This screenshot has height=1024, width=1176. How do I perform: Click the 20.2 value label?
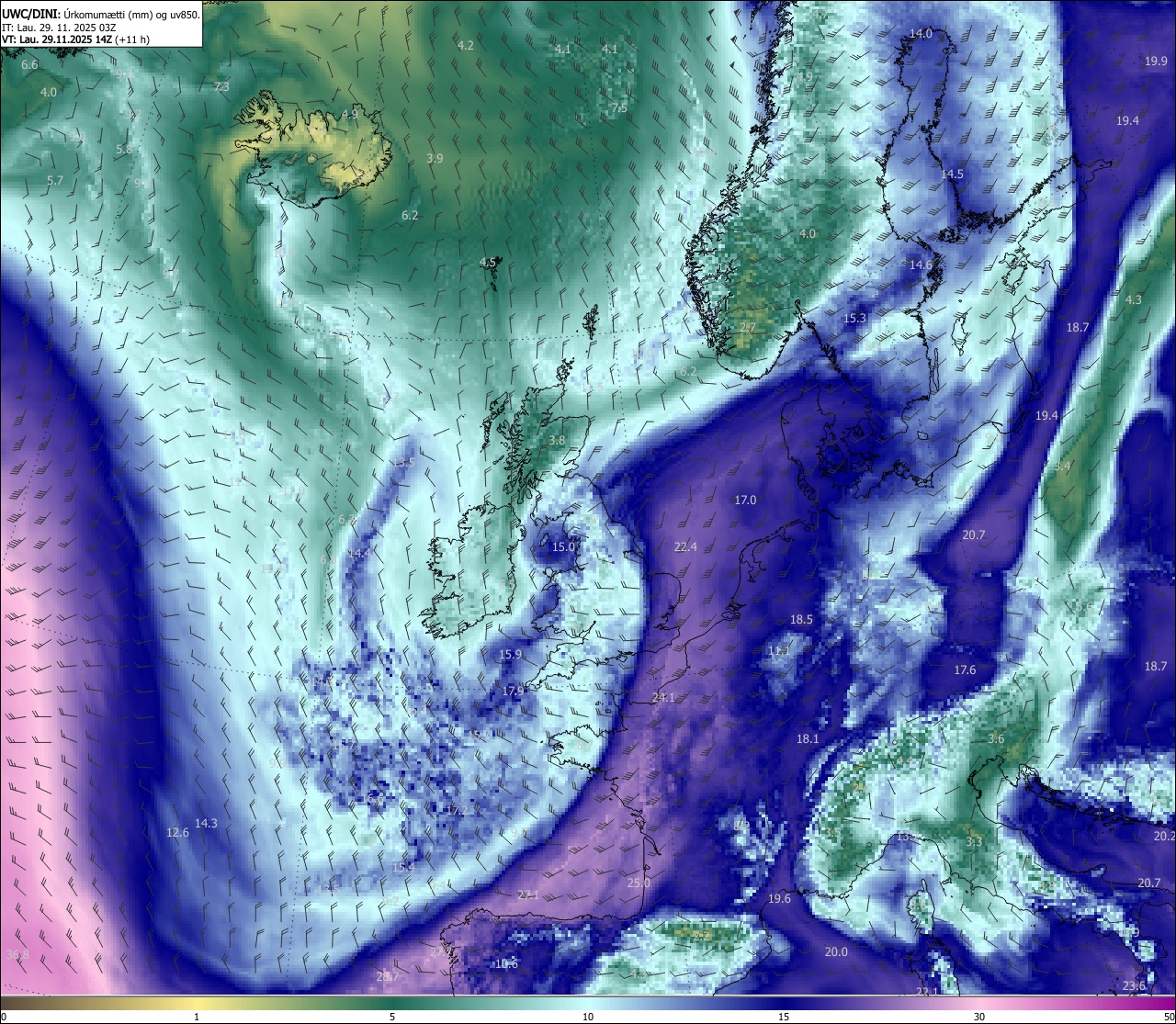1164,836
